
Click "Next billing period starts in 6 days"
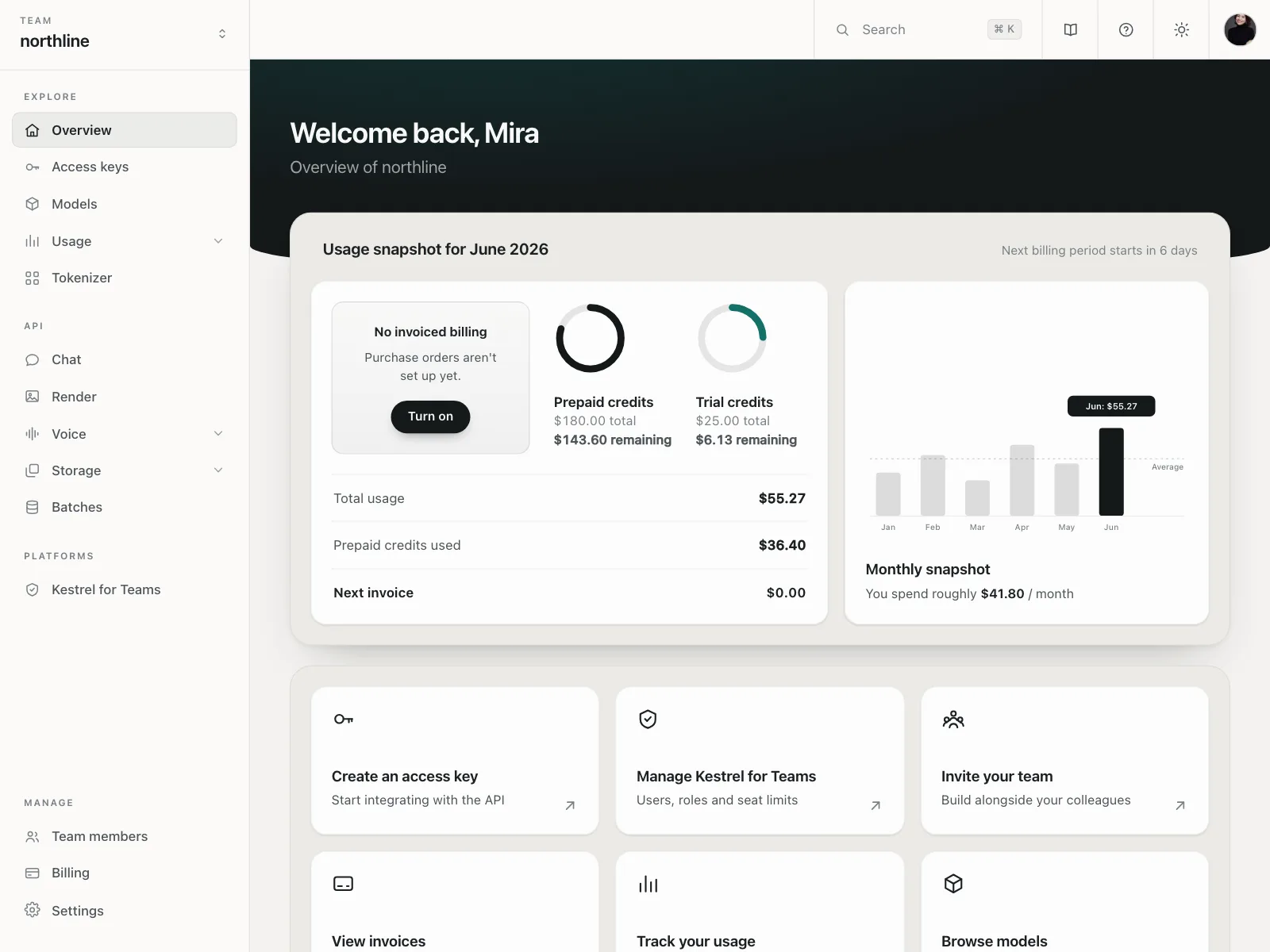[1099, 250]
